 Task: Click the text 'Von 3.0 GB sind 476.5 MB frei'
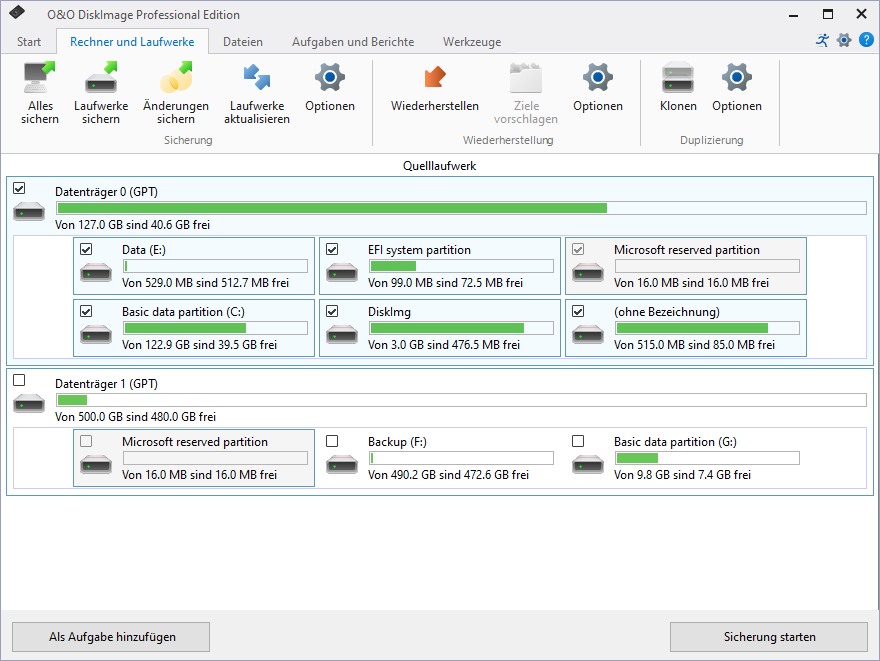coord(444,345)
